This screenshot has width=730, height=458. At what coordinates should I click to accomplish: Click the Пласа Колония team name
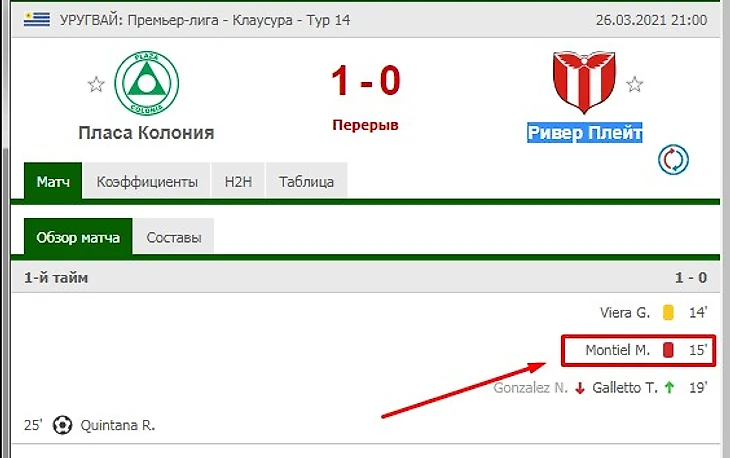(146, 133)
